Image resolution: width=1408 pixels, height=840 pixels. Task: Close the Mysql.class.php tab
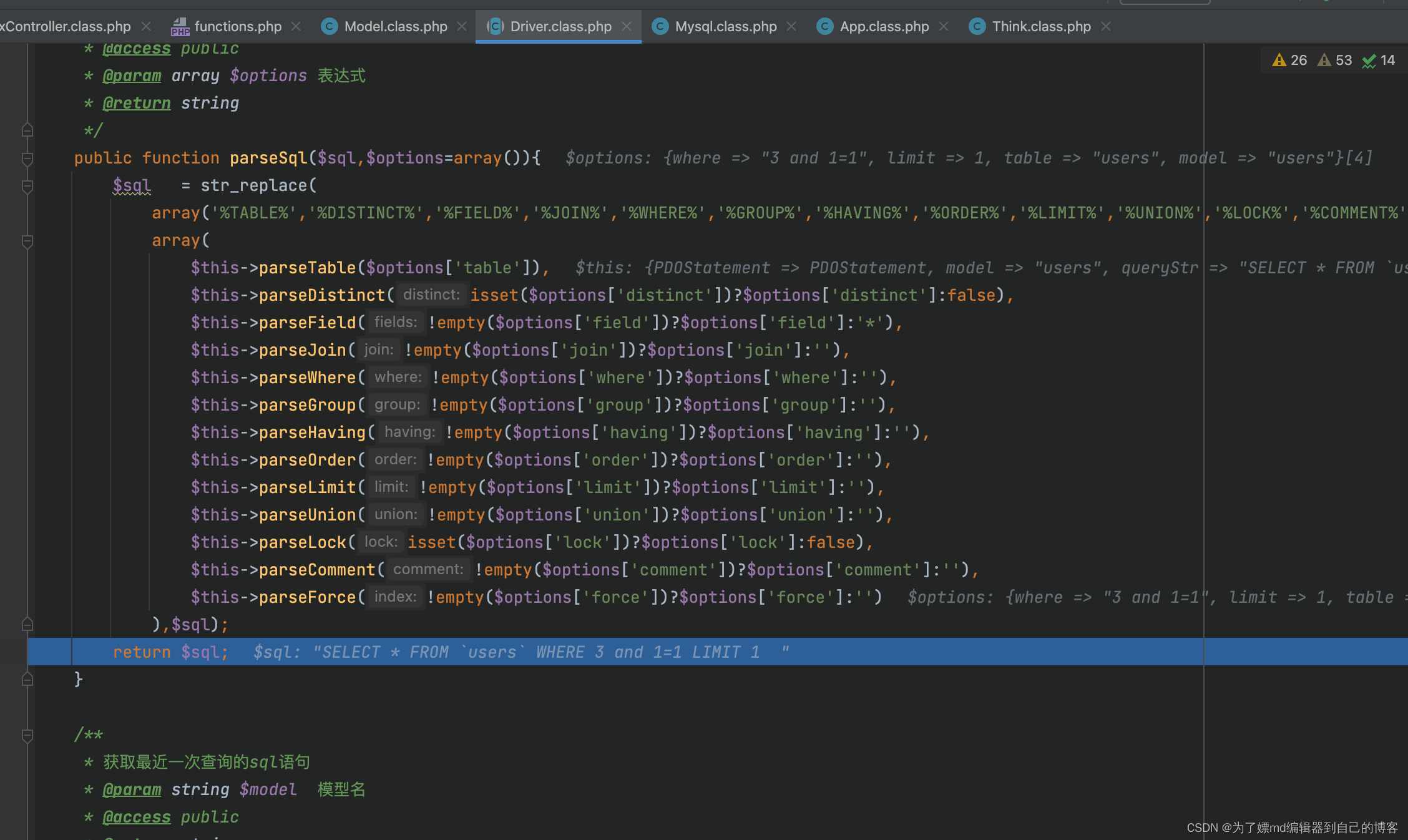tap(791, 26)
